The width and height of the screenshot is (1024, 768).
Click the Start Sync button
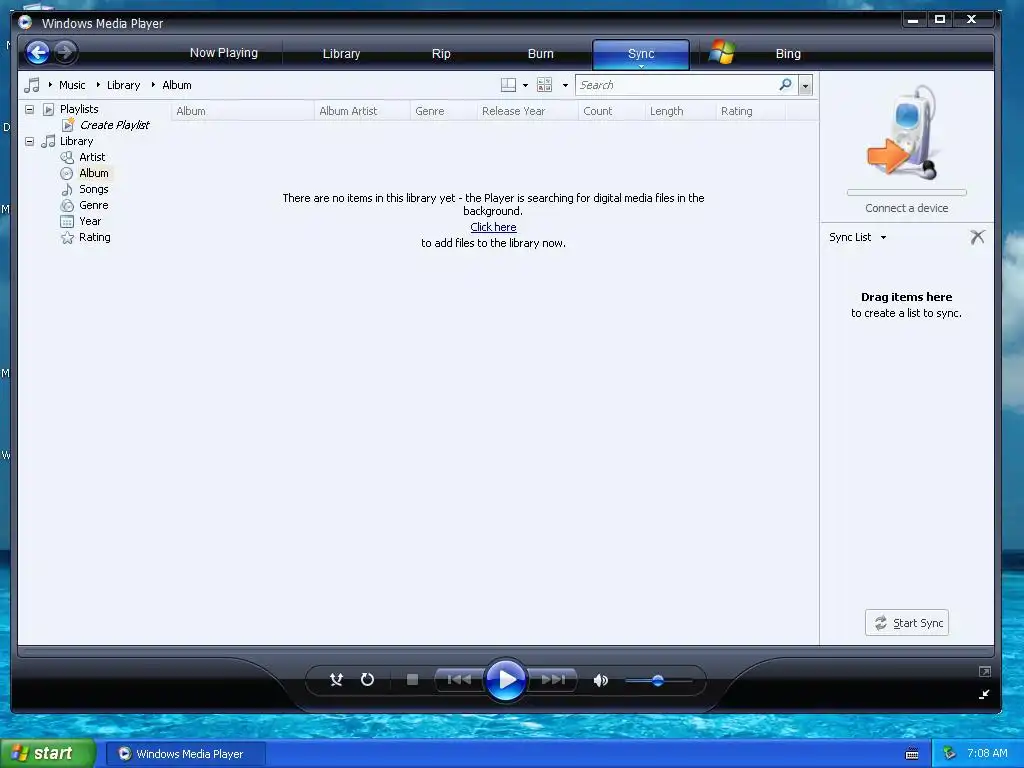tap(907, 623)
